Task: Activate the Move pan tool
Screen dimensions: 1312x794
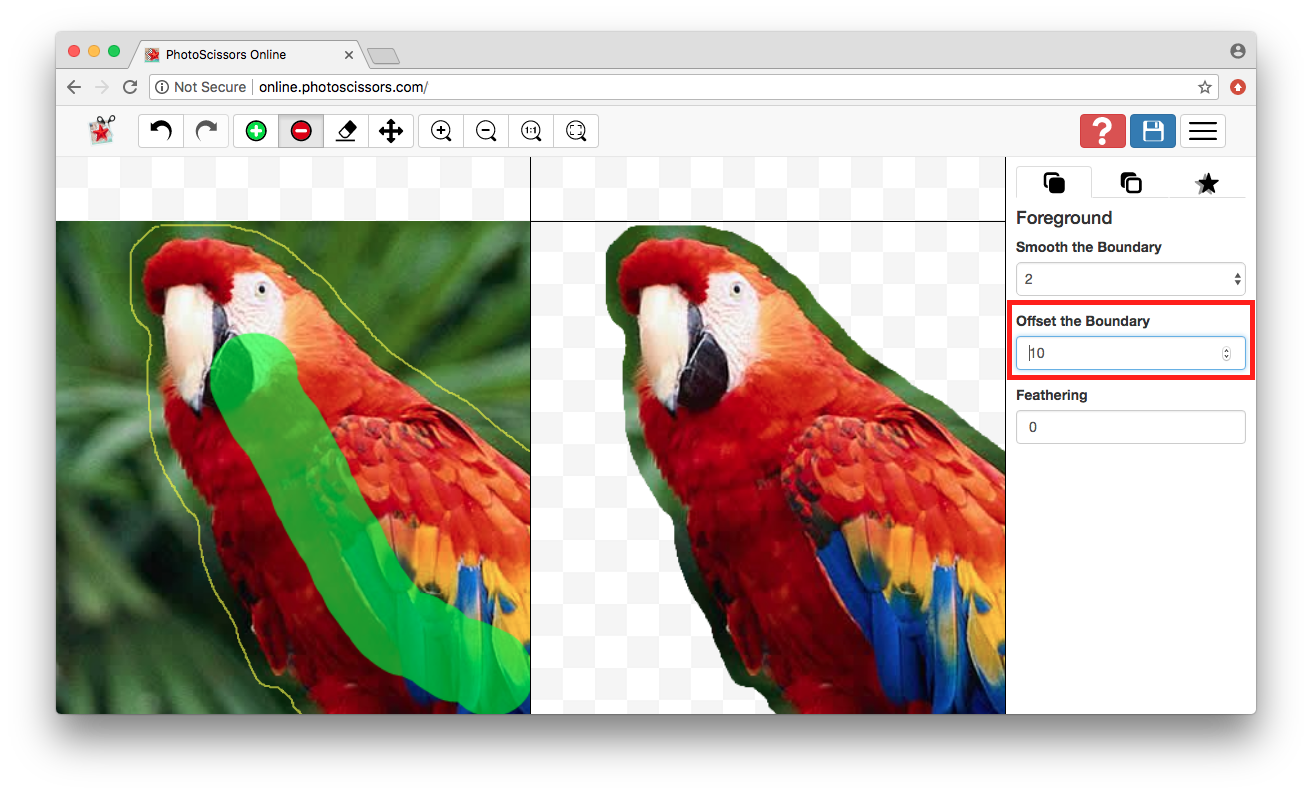Action: pos(391,131)
